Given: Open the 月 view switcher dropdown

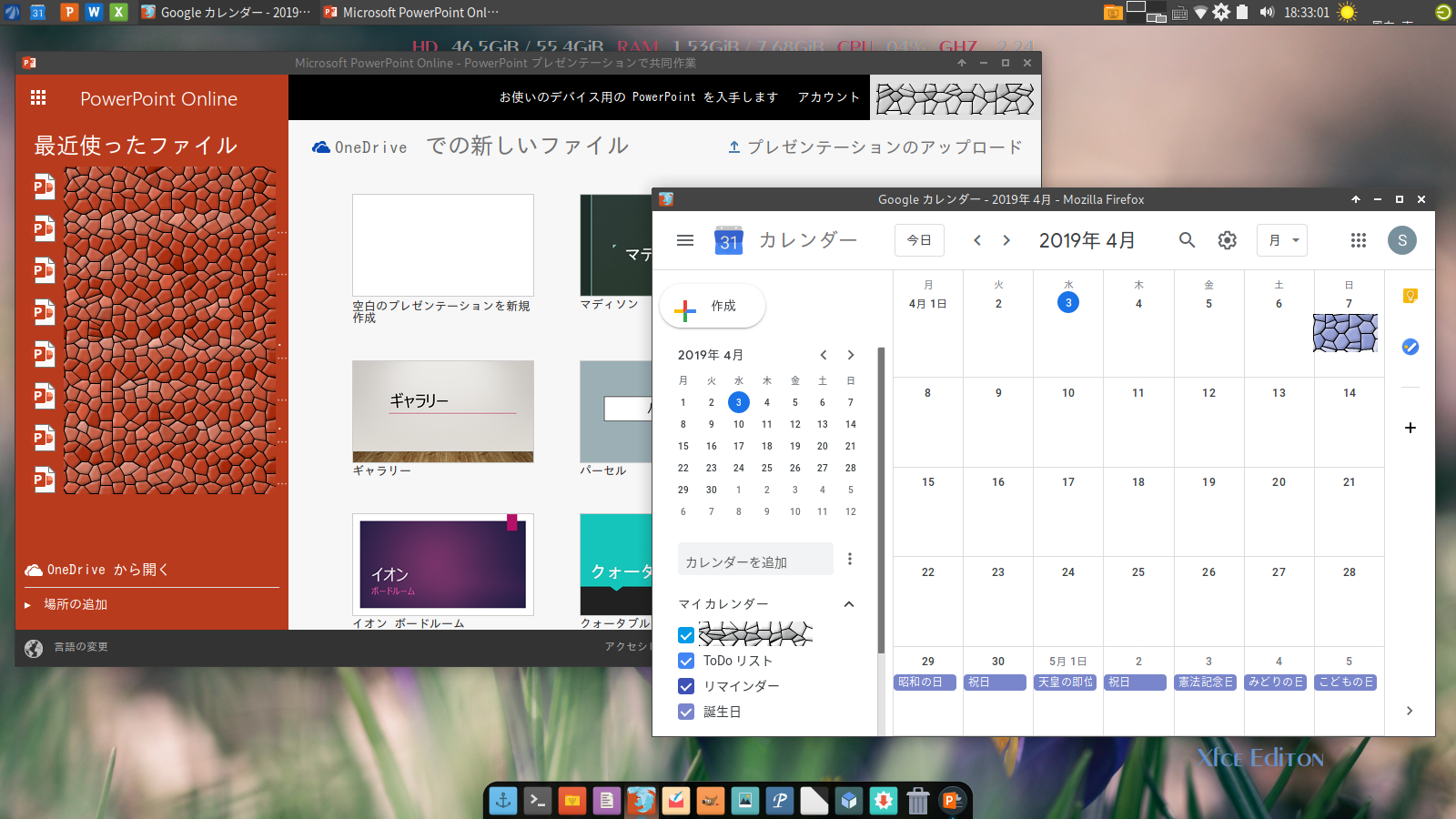Looking at the screenshot, I should [1282, 240].
